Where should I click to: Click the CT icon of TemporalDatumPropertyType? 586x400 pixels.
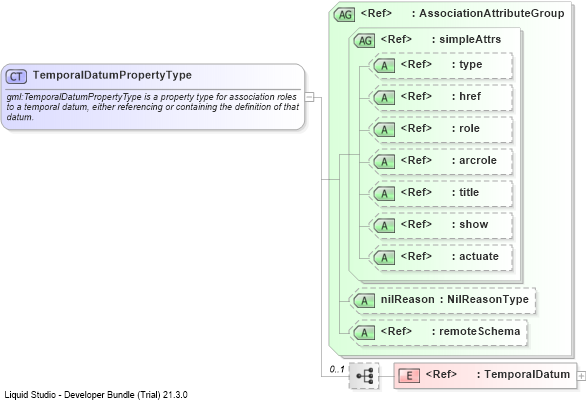click(x=16, y=77)
